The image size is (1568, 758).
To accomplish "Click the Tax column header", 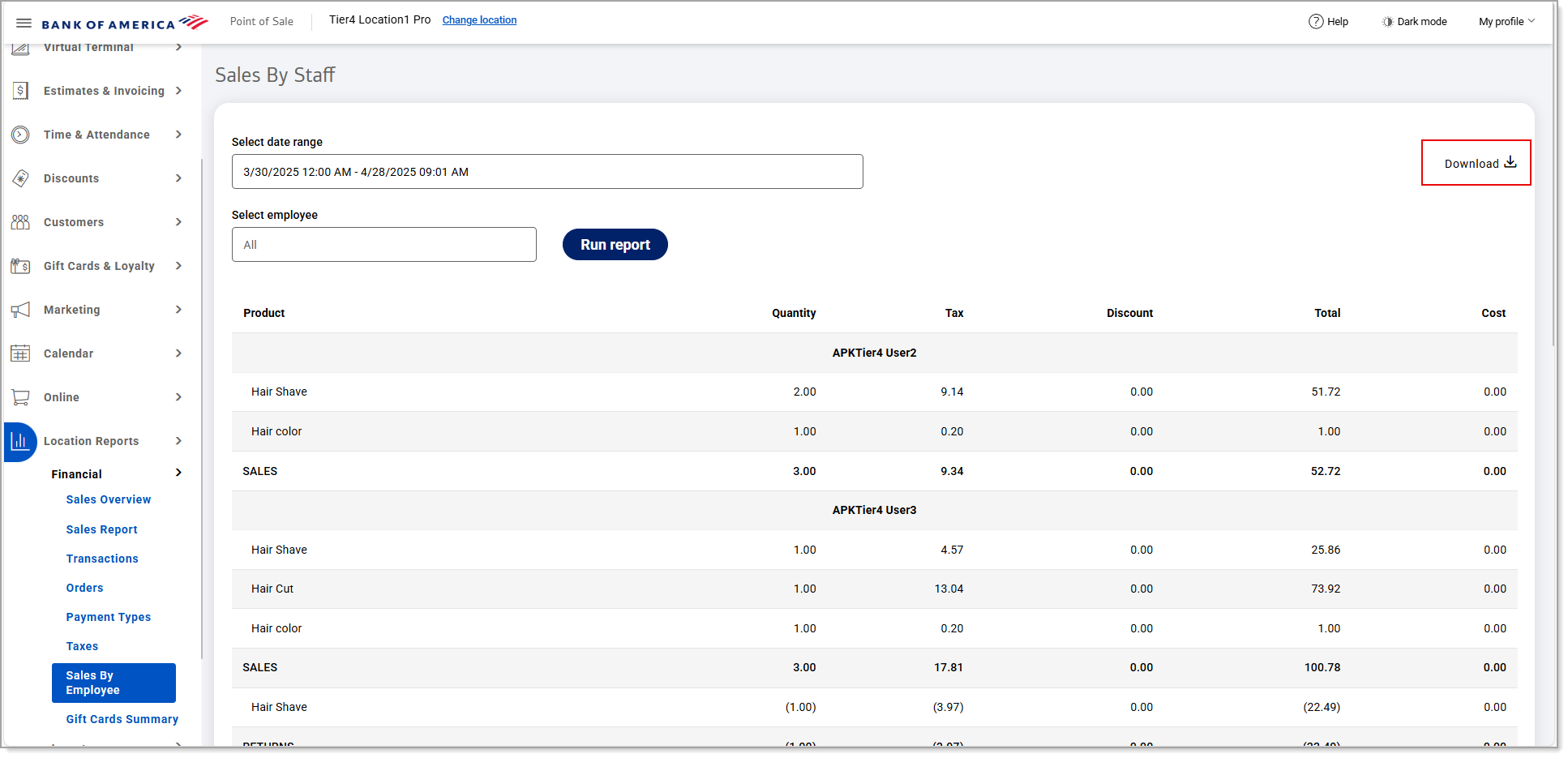I will pos(954,313).
